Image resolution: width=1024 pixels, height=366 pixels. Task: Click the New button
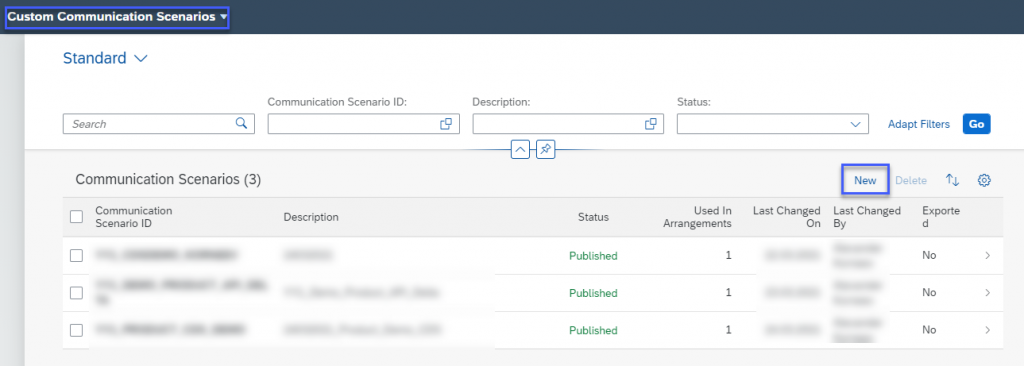point(865,180)
